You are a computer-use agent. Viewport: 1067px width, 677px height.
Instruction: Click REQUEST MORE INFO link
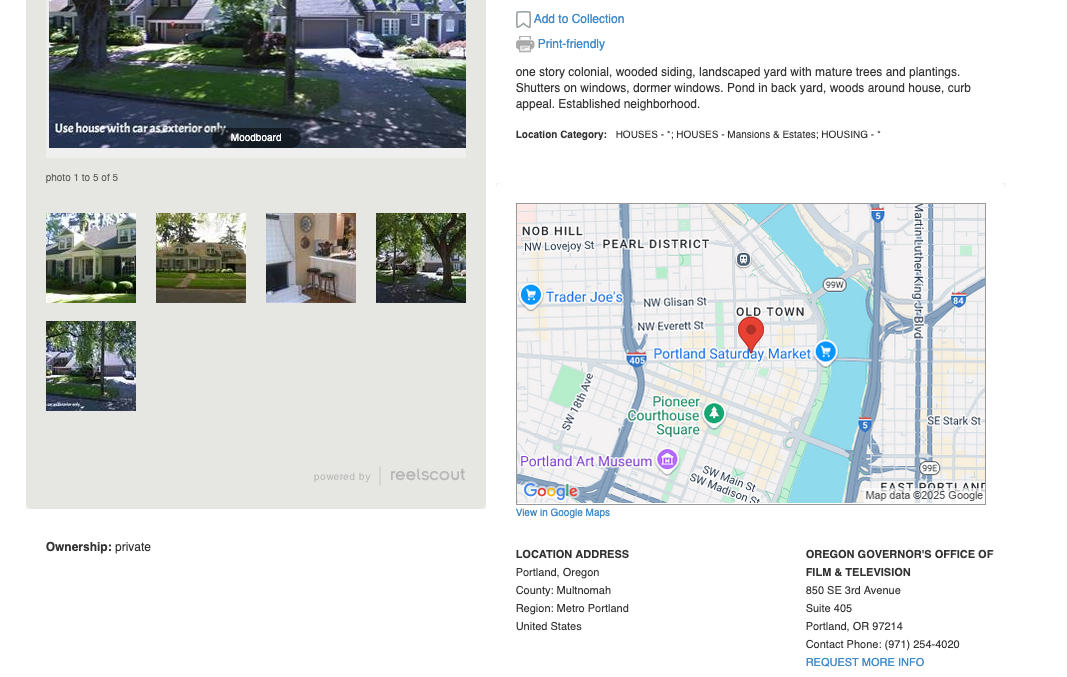tap(864, 662)
